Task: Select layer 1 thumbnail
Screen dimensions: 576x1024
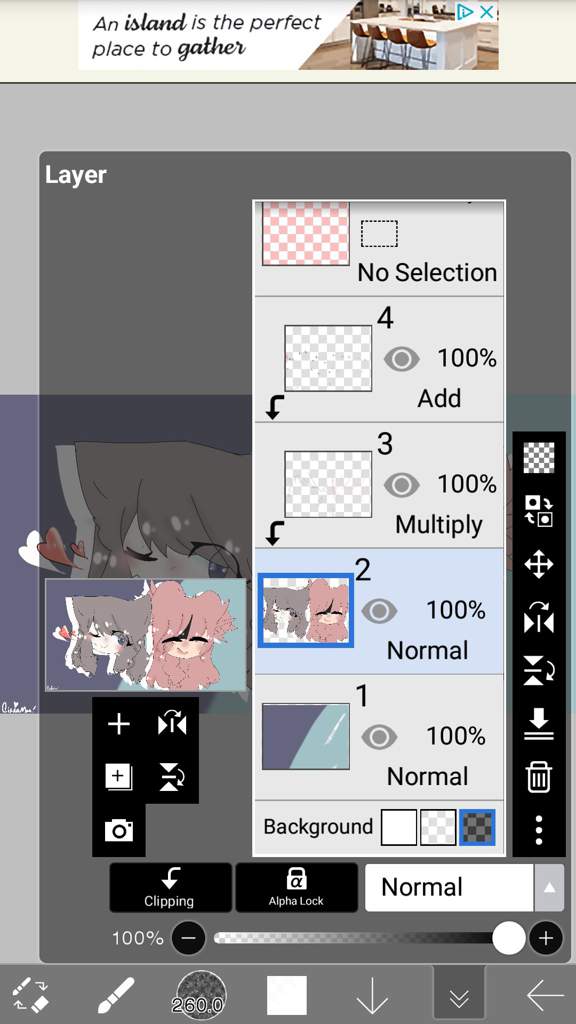Action: [306, 737]
